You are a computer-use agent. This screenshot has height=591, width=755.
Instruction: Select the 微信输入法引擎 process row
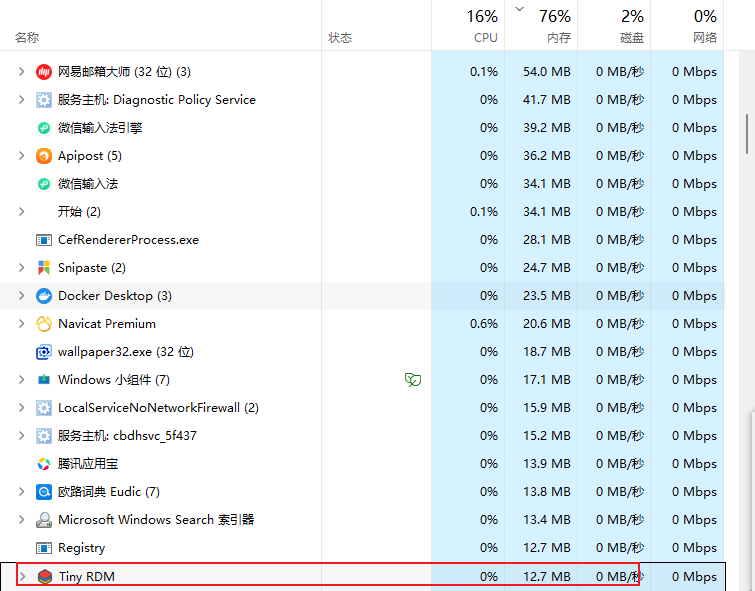[x=362, y=128]
